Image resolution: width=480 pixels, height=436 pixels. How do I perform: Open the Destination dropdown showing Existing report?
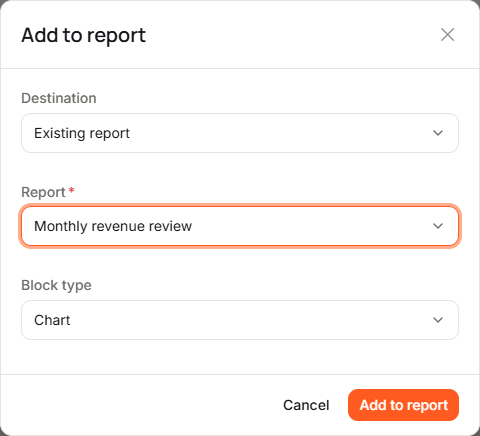coord(240,133)
